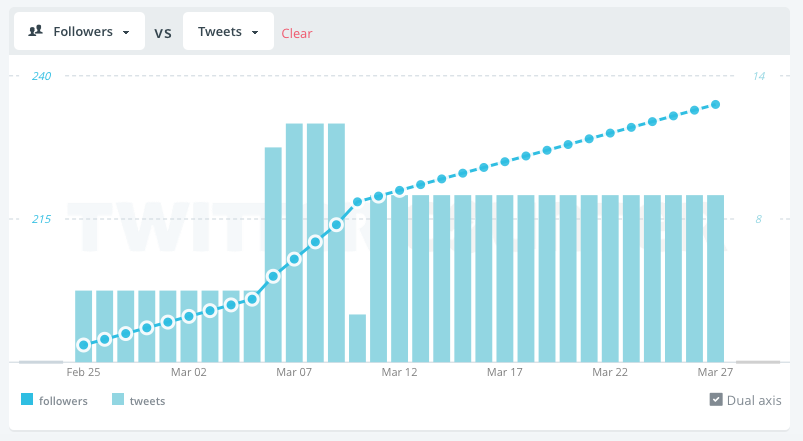Toggle followers series in legend
The width and height of the screenshot is (803, 441).
point(63,401)
